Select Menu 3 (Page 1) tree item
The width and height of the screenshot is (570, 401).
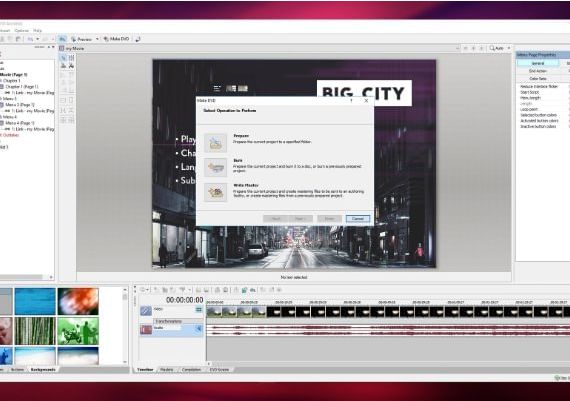[20, 105]
